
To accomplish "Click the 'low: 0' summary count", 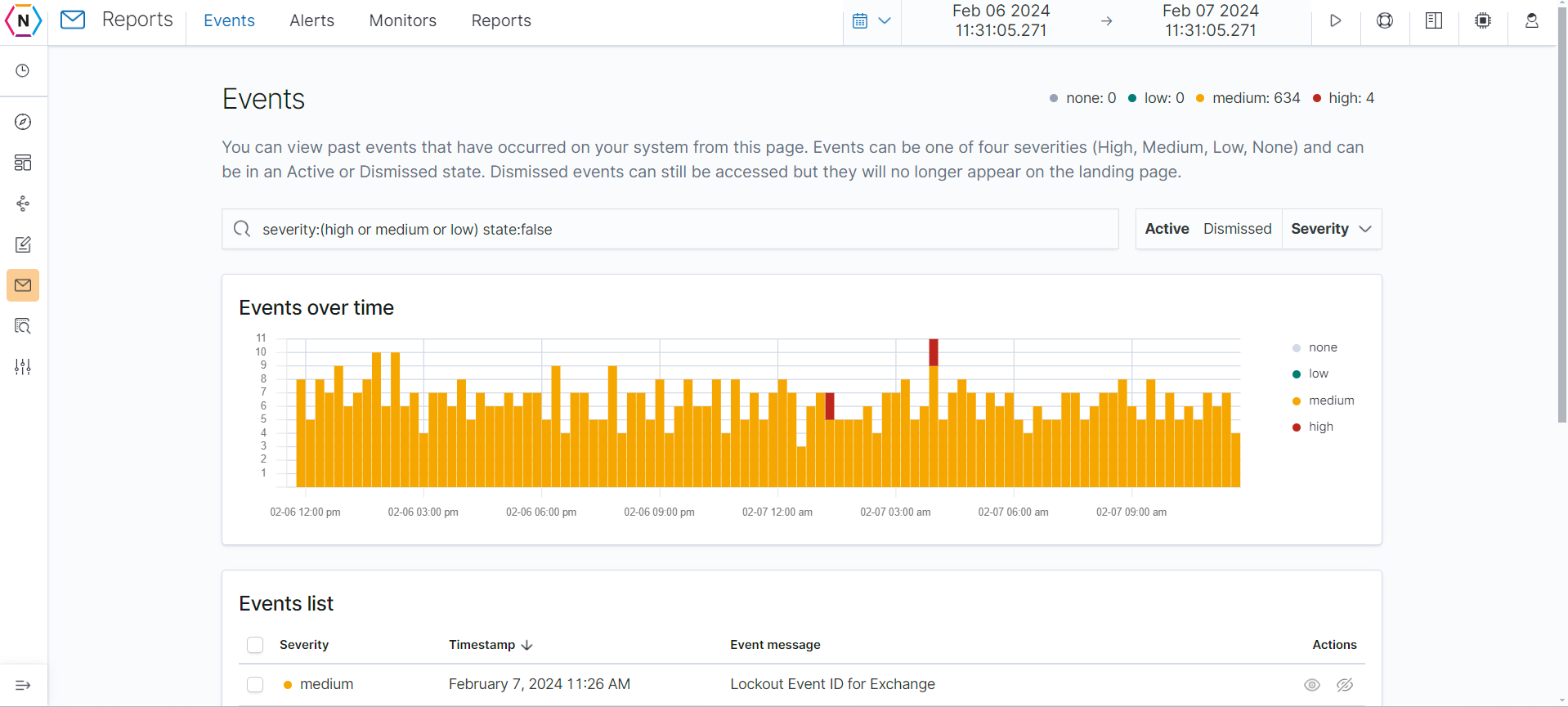I will 1156,98.
